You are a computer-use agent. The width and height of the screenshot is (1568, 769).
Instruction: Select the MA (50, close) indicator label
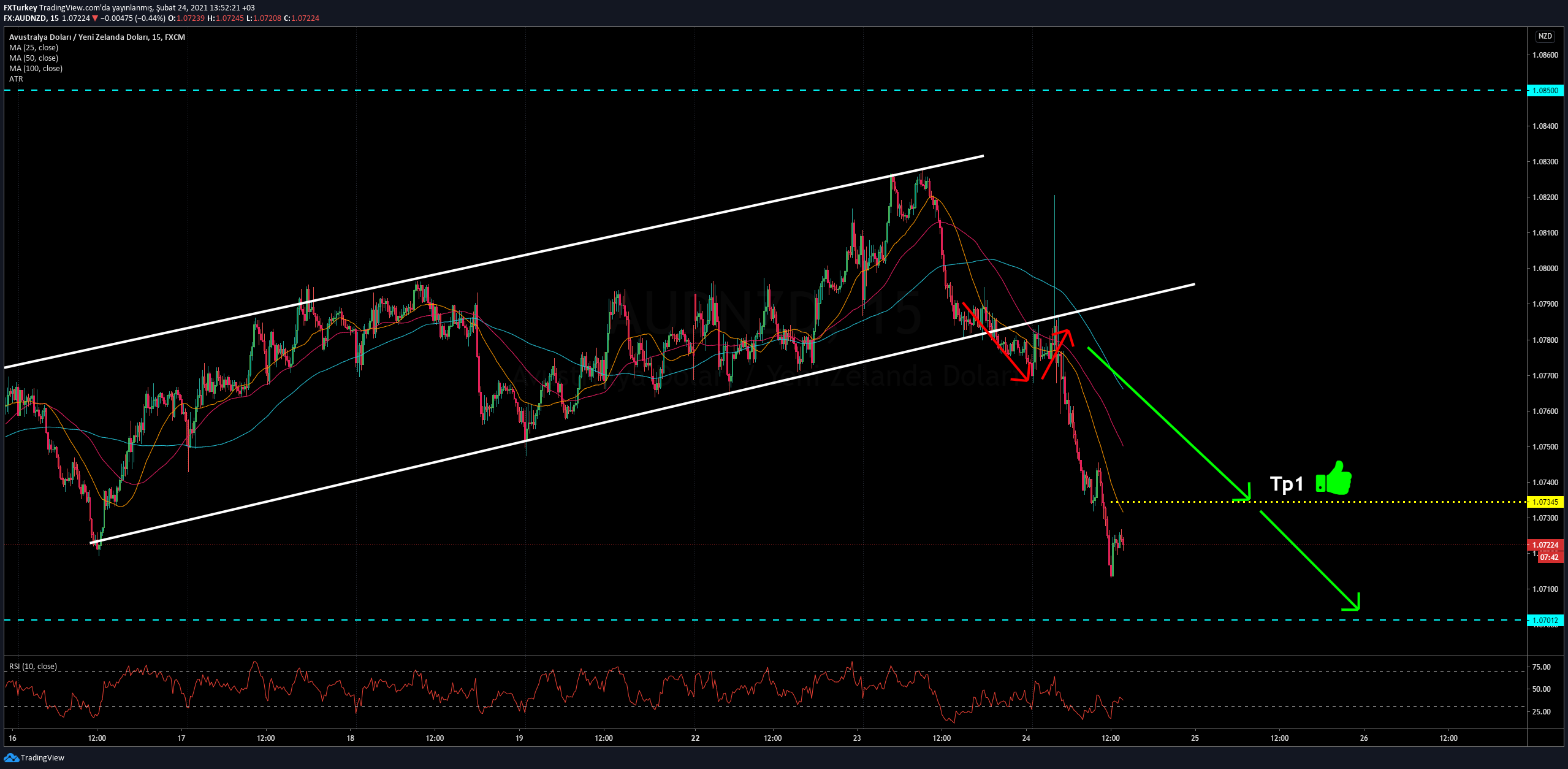[x=34, y=58]
